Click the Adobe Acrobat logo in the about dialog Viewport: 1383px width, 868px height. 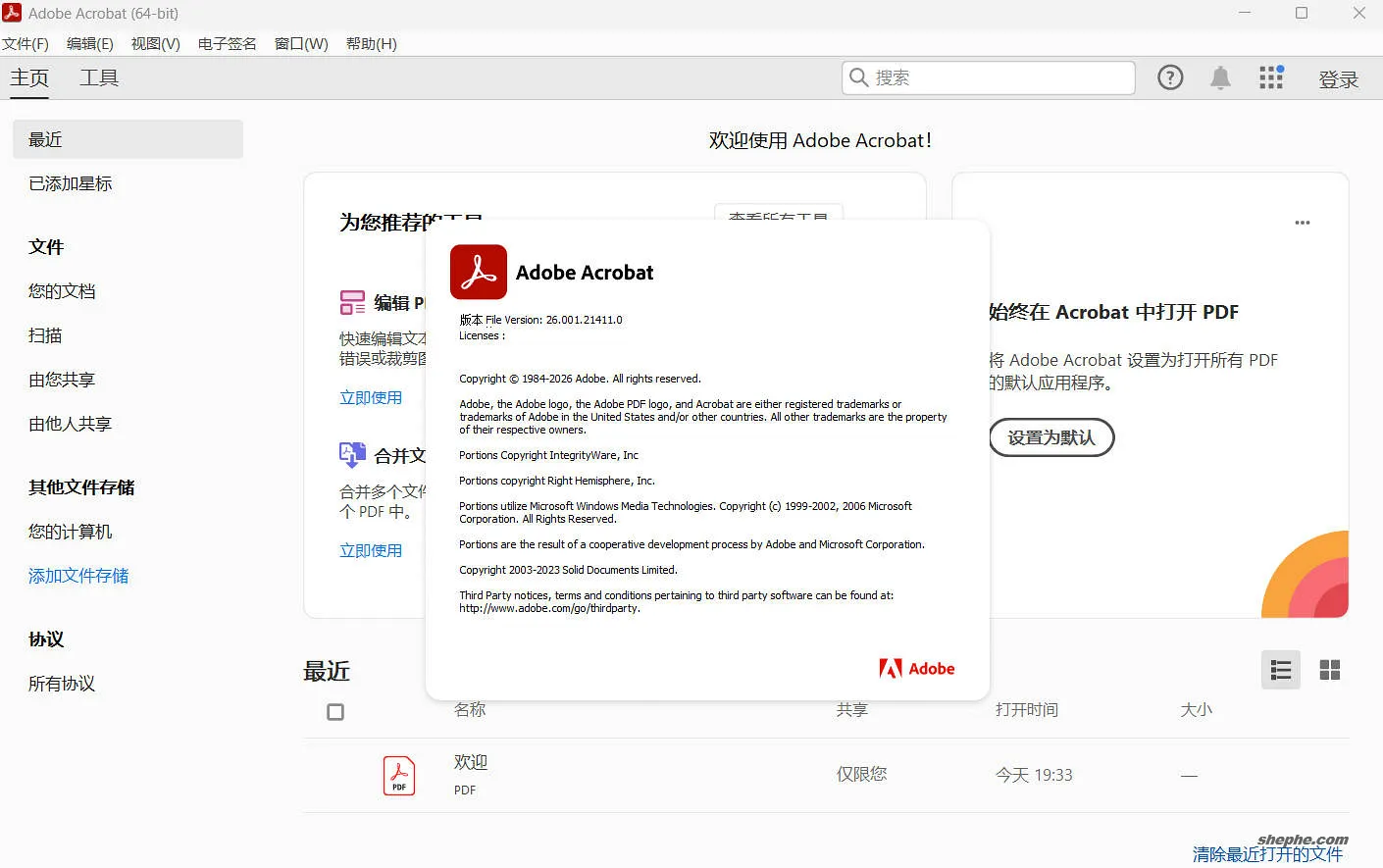[x=479, y=272]
